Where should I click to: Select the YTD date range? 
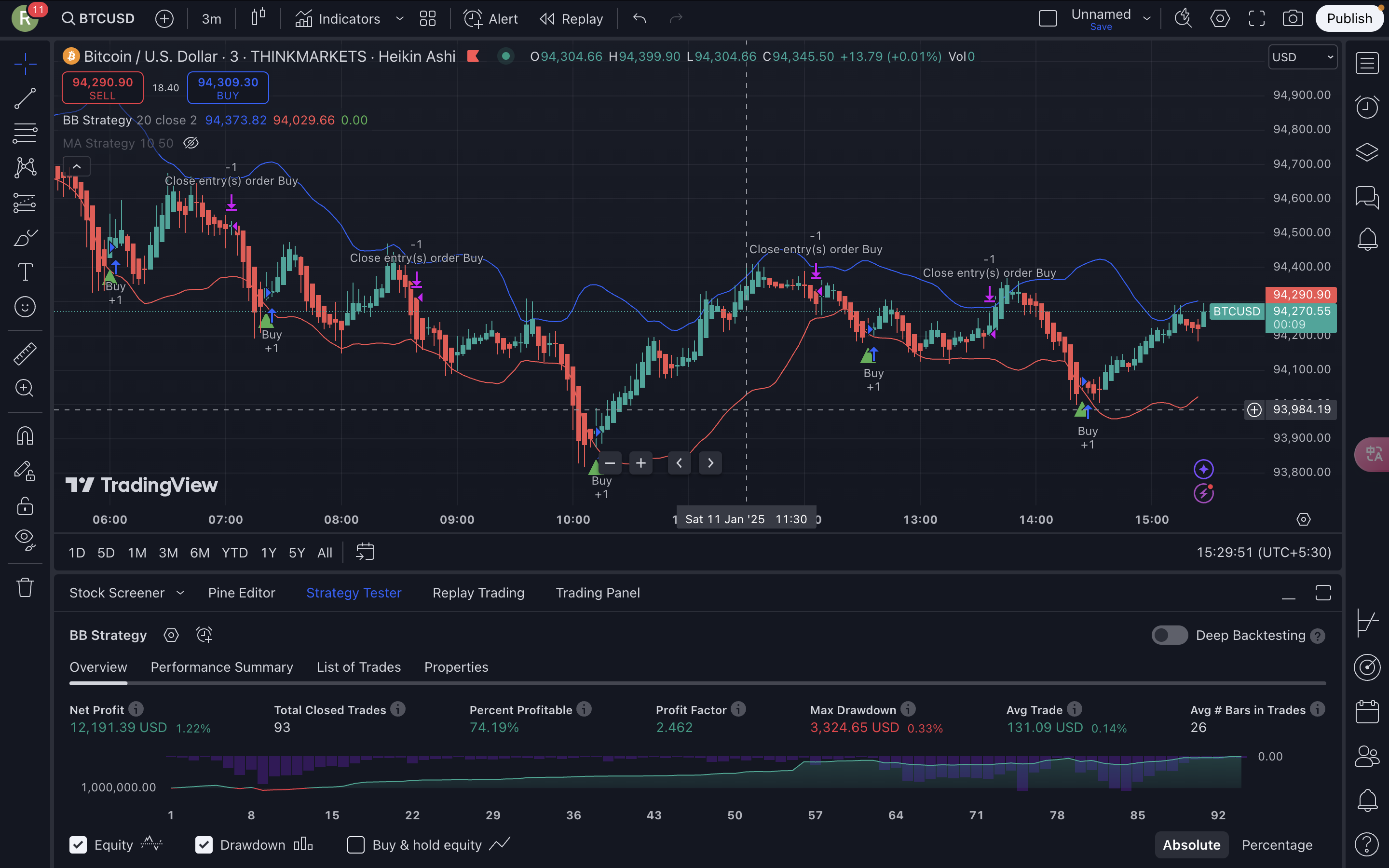point(234,552)
